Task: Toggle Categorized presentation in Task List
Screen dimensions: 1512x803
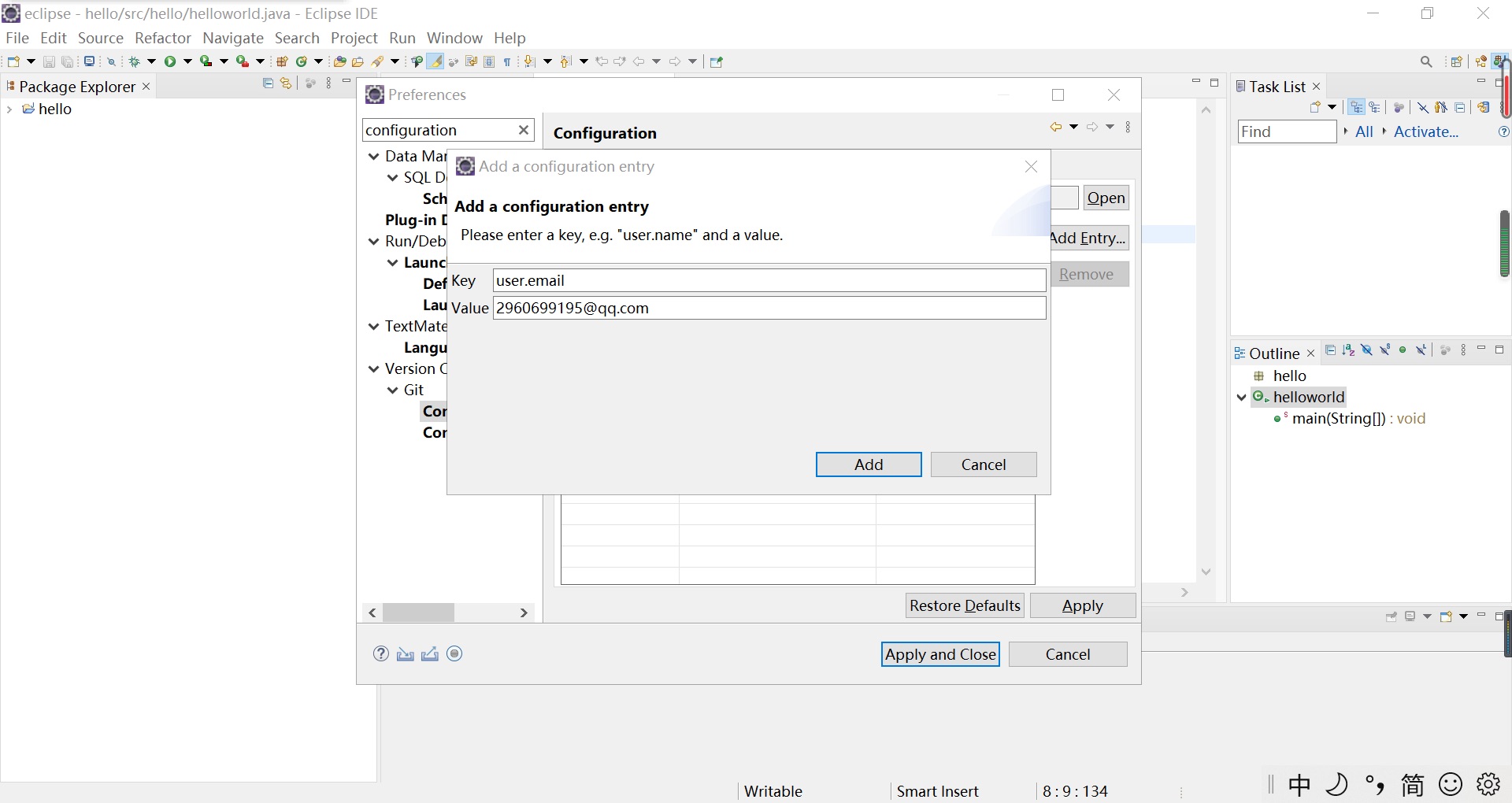Action: (x=1356, y=107)
